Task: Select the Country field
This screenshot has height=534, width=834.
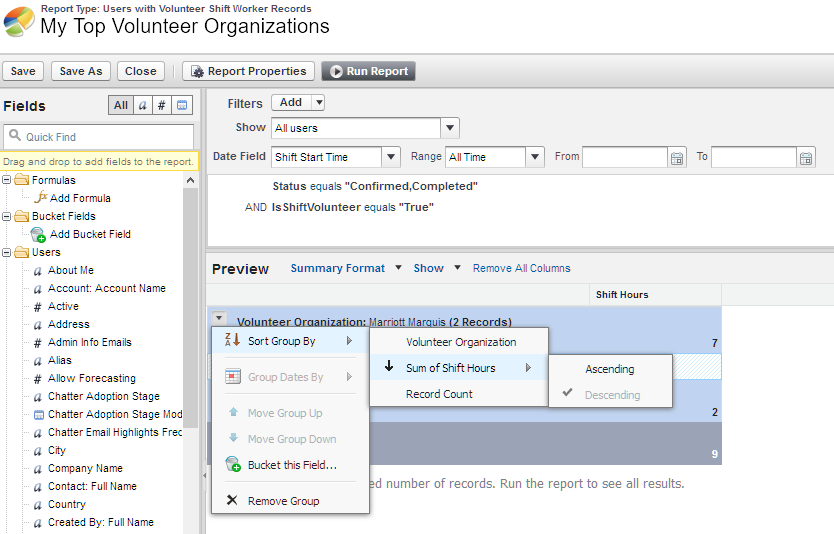Action: click(67, 505)
